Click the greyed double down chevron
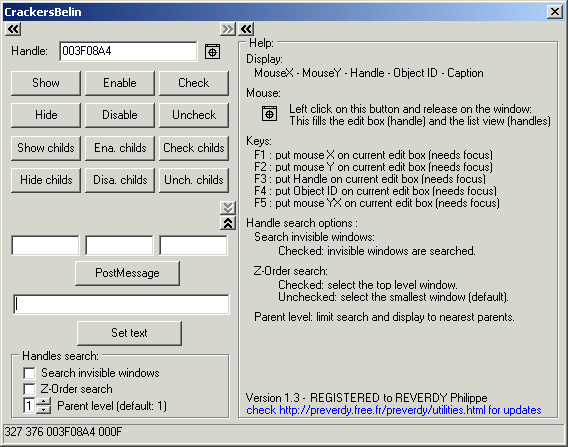The width and height of the screenshot is (568, 447). tap(228, 208)
